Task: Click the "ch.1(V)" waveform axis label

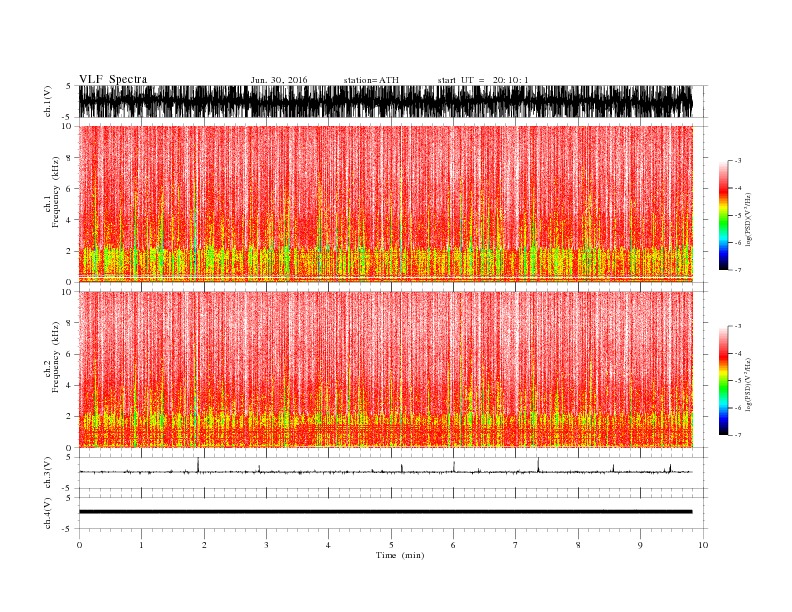Action: point(48,101)
